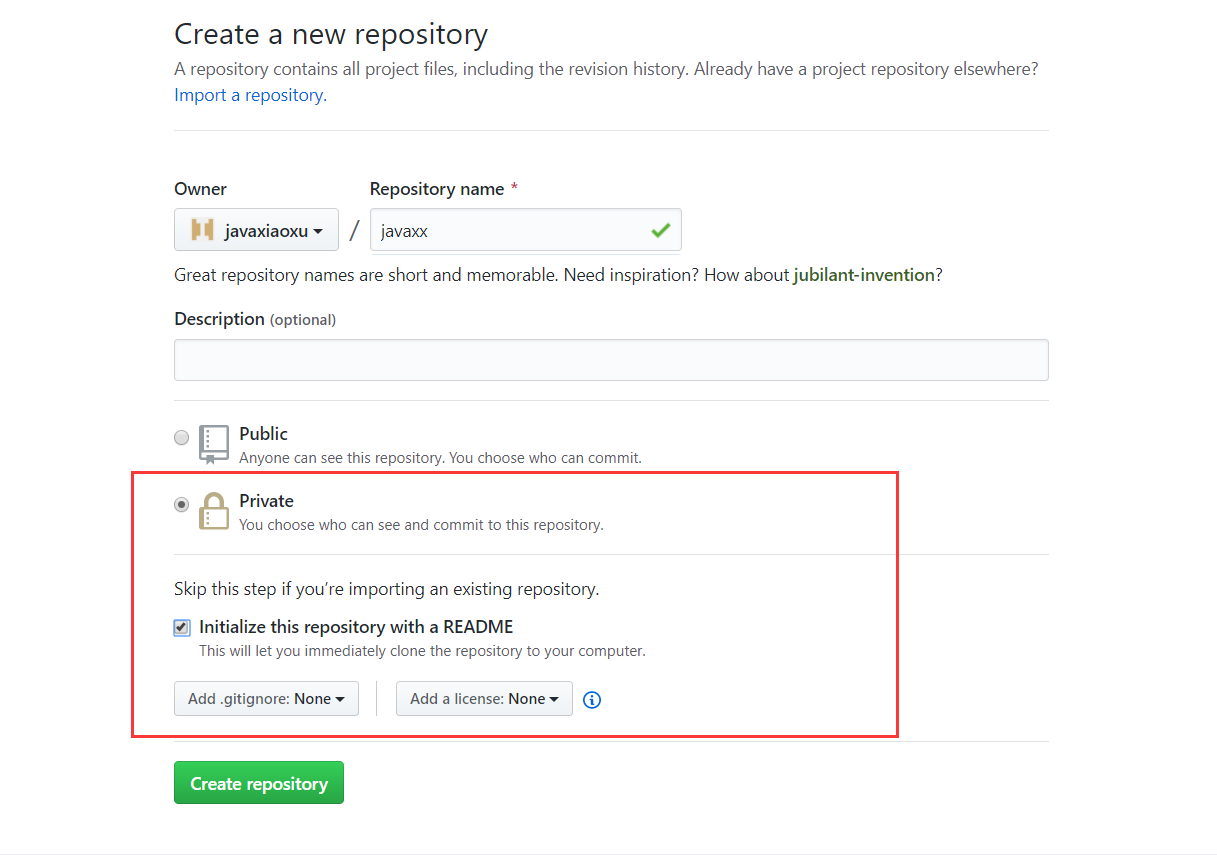The image size is (1217, 855).
Task: Click the Create a new repository heading
Action: point(331,35)
